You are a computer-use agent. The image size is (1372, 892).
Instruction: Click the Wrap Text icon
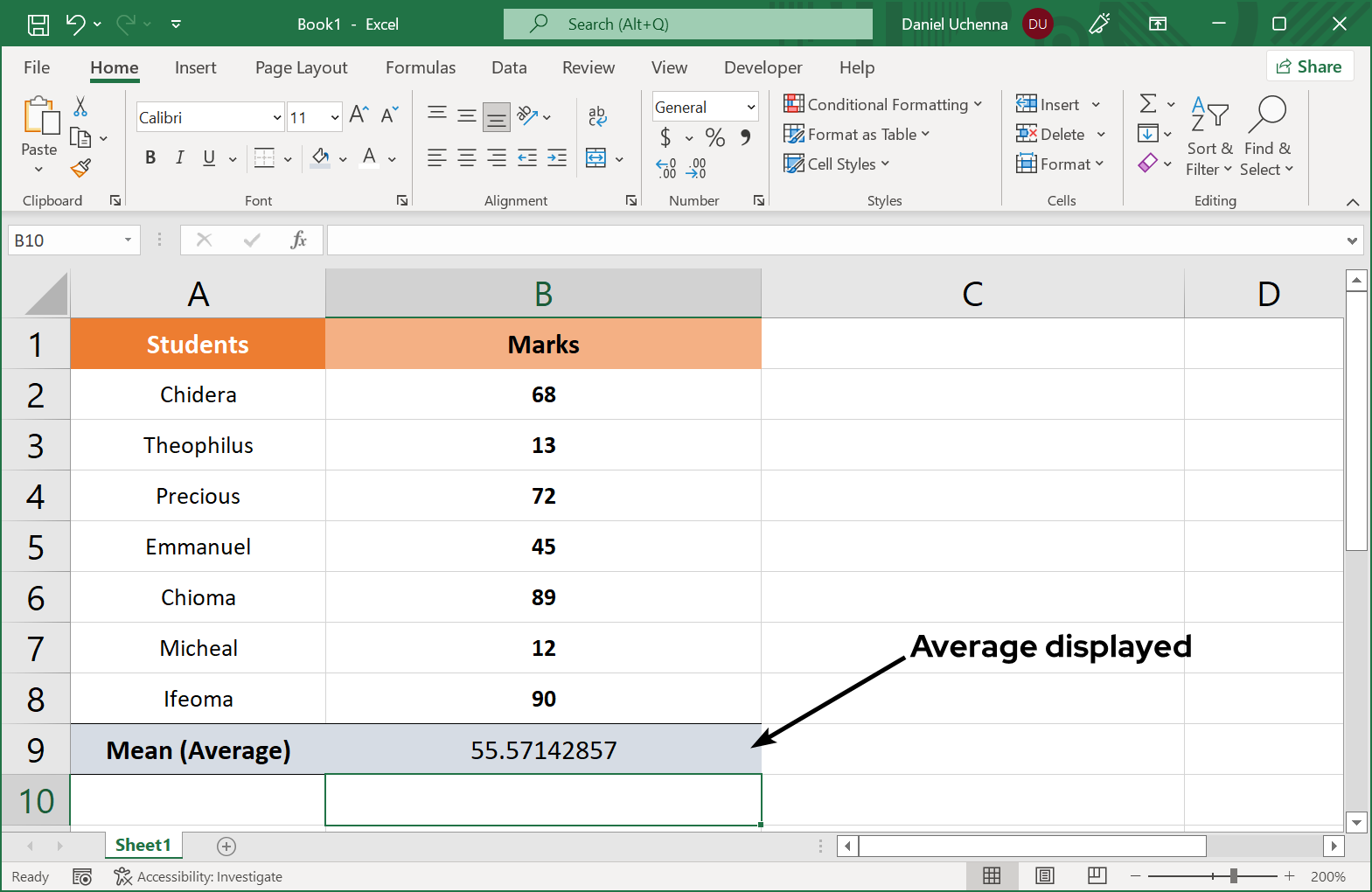[597, 115]
